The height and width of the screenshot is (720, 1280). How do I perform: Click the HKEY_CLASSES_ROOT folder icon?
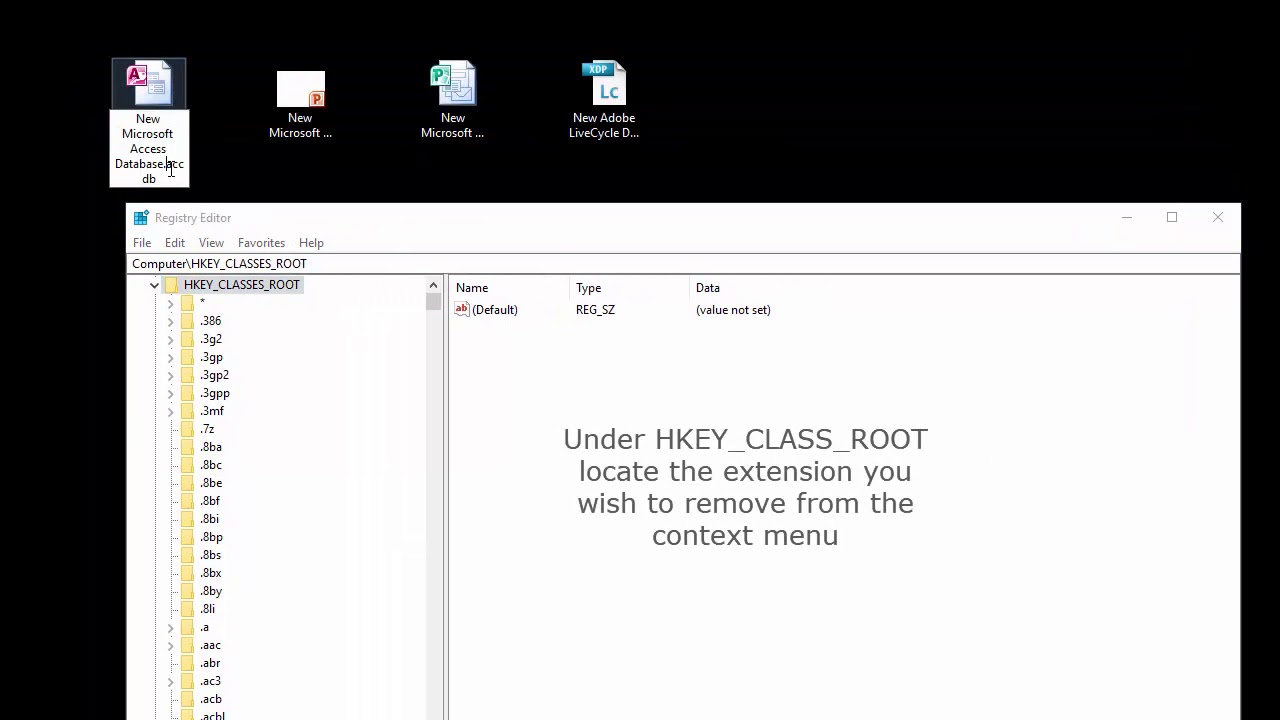pyautogui.click(x=171, y=285)
